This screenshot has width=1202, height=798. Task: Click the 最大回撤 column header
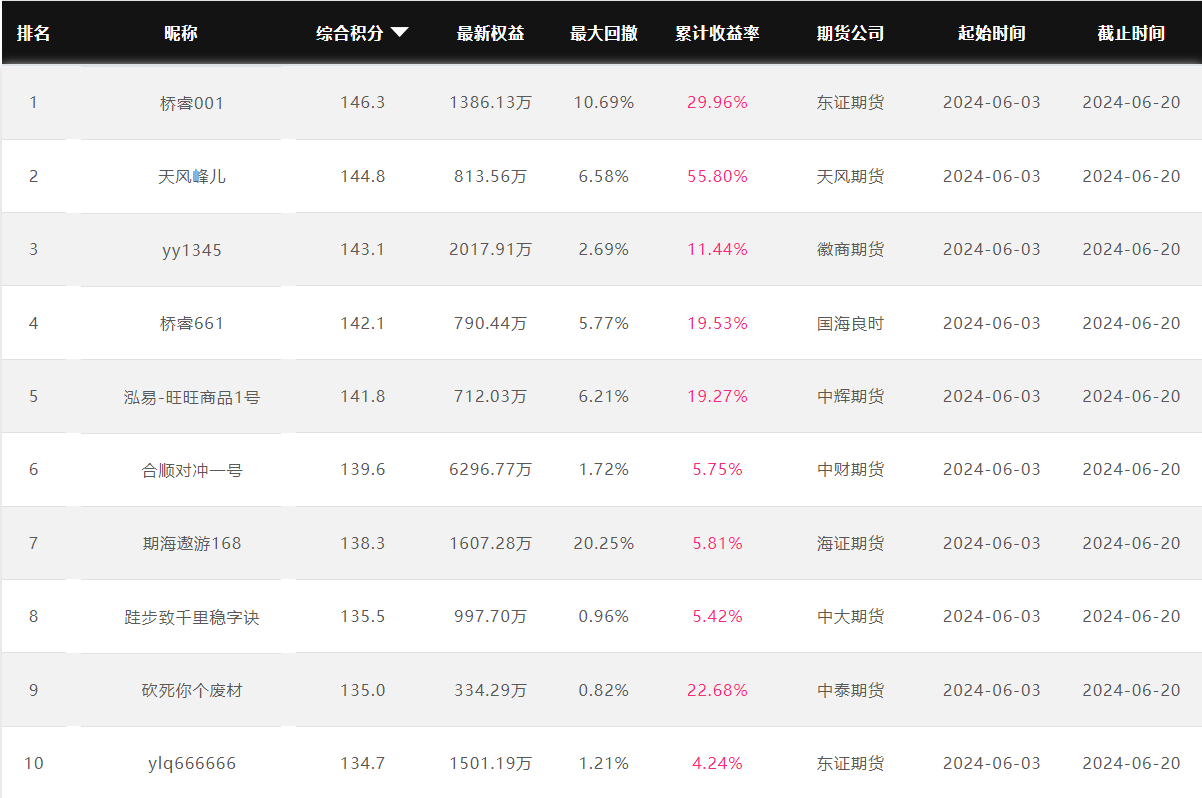click(x=604, y=33)
